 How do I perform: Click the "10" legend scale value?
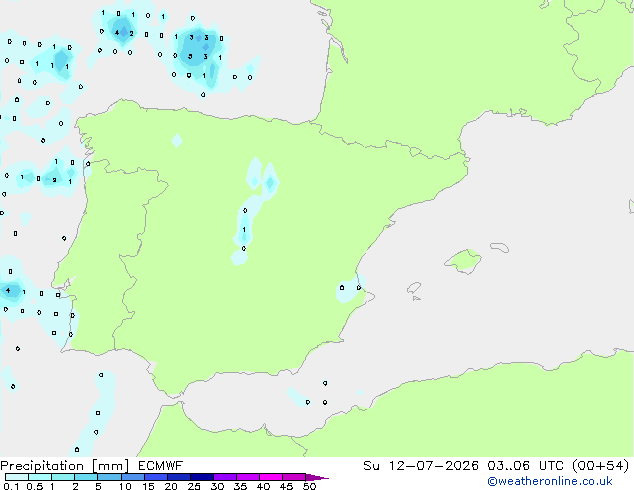(125, 486)
